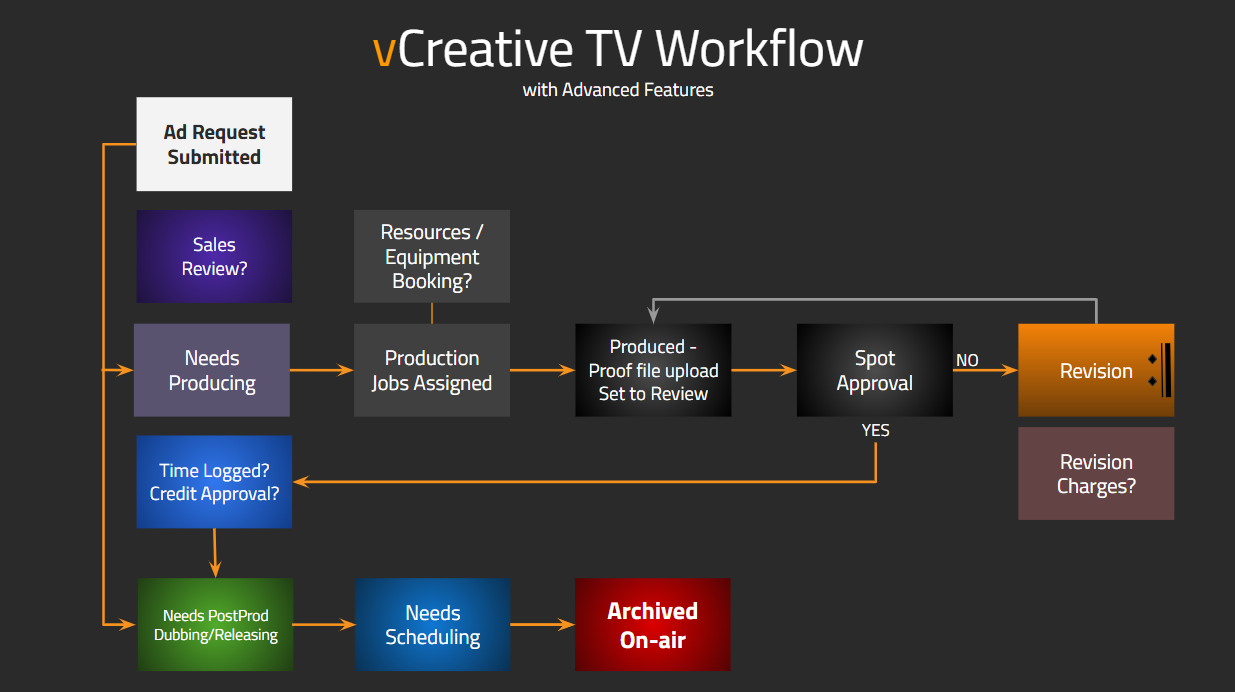Click the NO label after Spot Approval

967,360
